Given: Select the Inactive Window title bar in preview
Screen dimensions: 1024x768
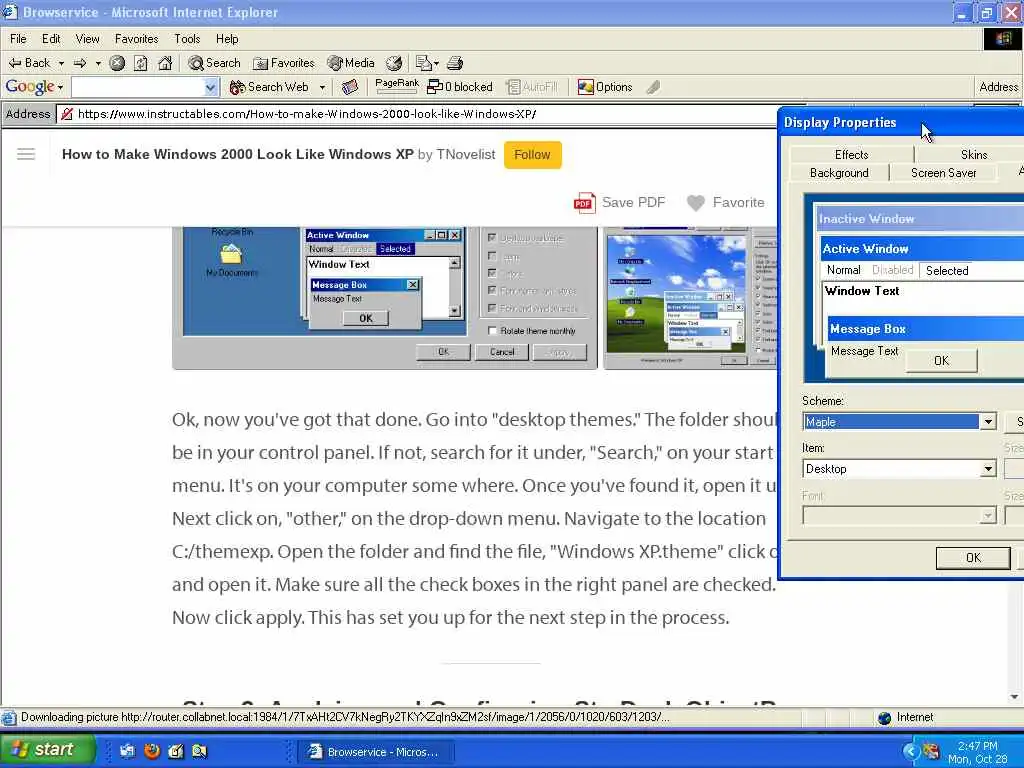Looking at the screenshot, I should pos(921,219).
